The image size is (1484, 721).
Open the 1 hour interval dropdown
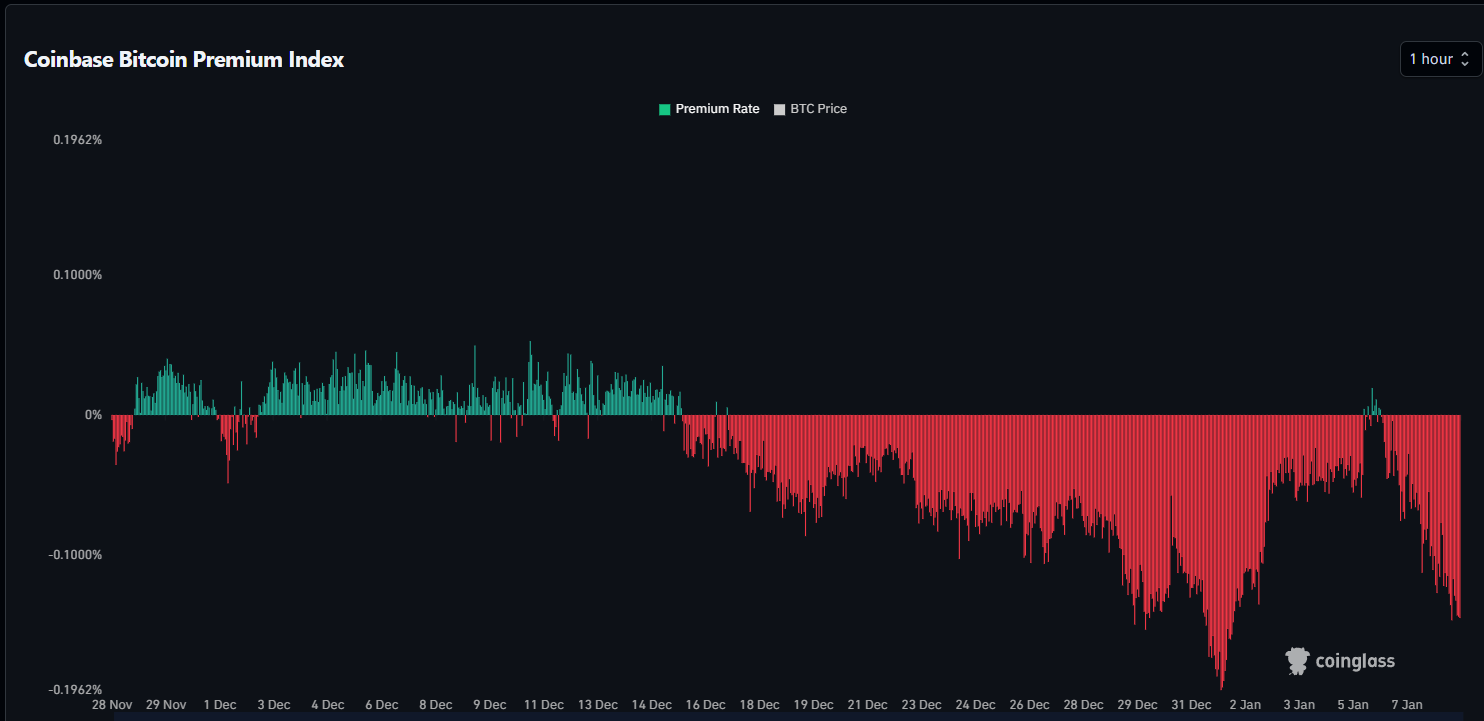point(1440,59)
